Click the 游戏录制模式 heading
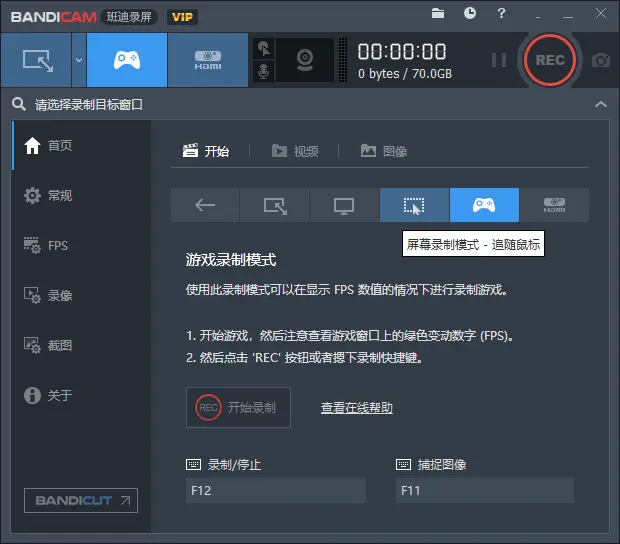The height and width of the screenshot is (544, 620). point(231,260)
